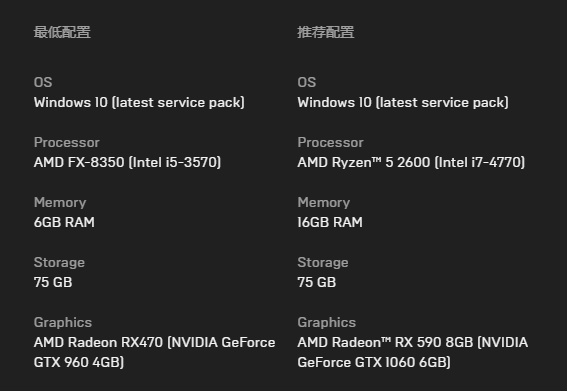Image resolution: width=567 pixels, height=391 pixels.
Task: Click recommended Windows 10 latest service pack text
Action: pos(403,102)
